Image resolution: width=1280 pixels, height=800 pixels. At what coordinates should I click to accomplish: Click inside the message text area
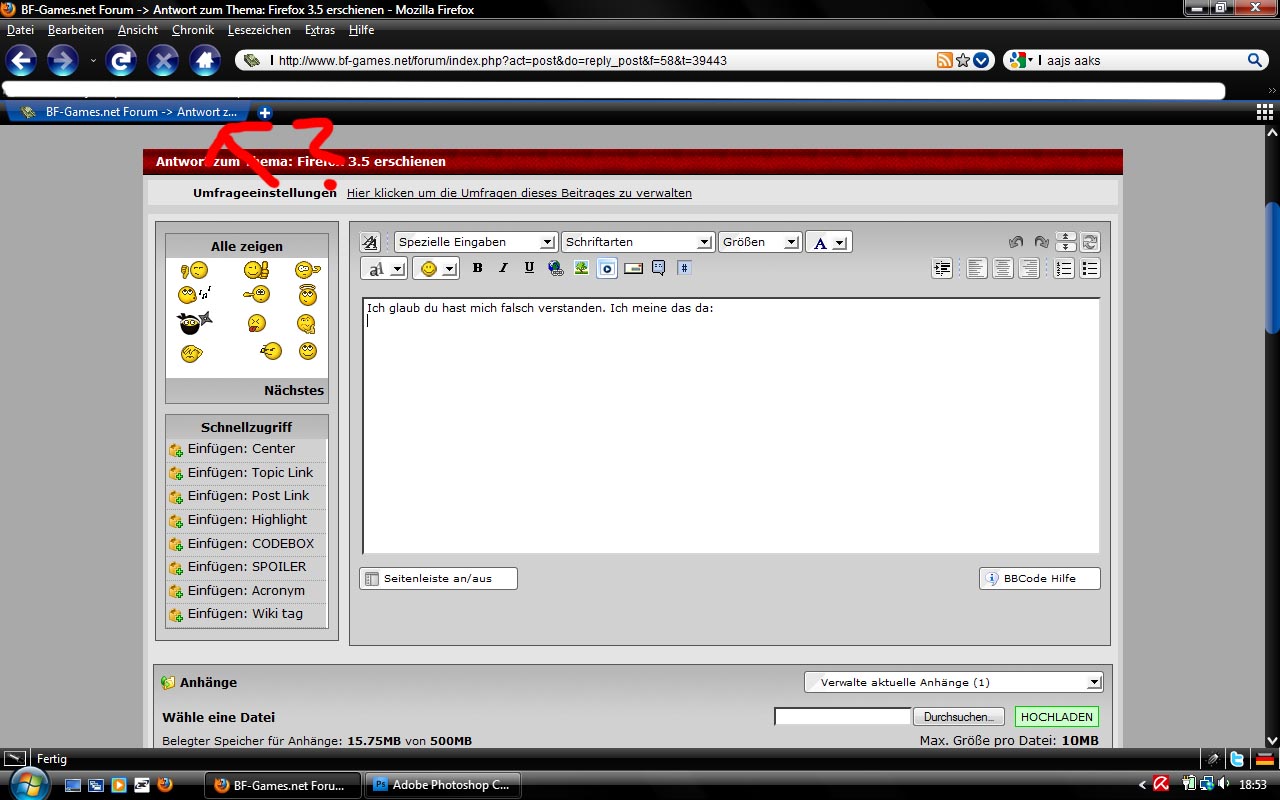(x=731, y=425)
